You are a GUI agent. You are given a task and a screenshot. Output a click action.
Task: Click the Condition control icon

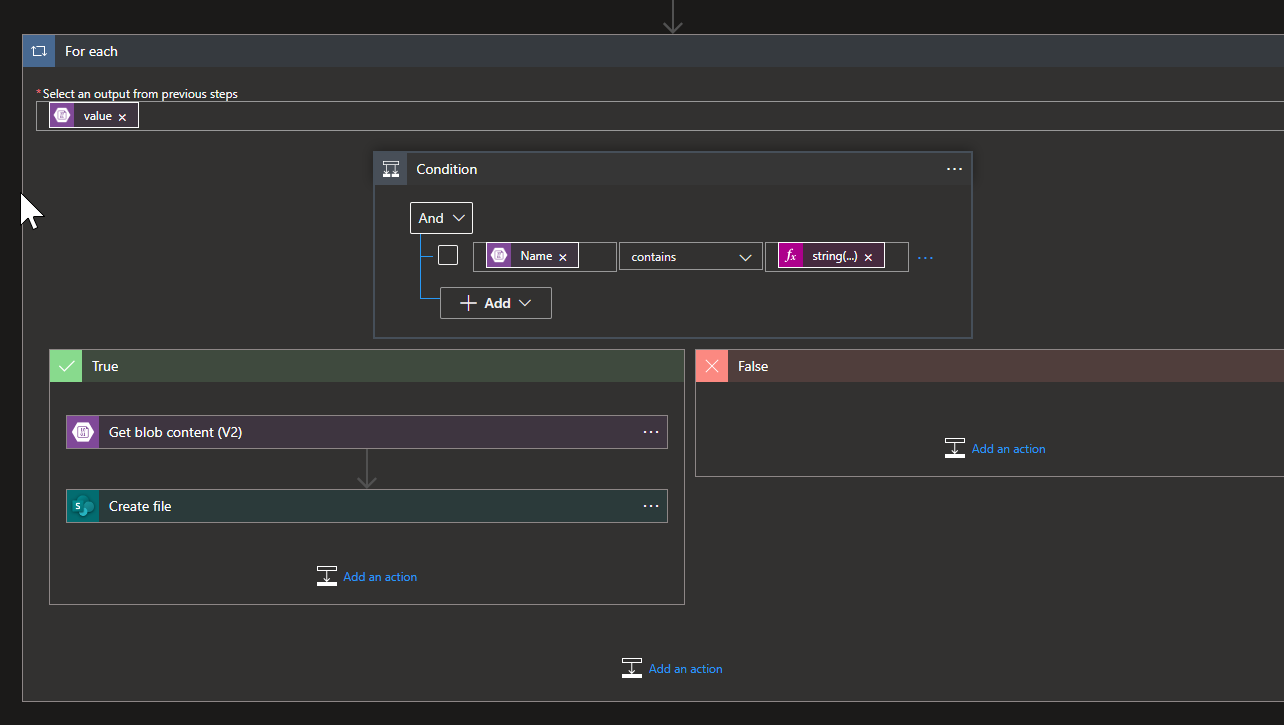point(391,169)
